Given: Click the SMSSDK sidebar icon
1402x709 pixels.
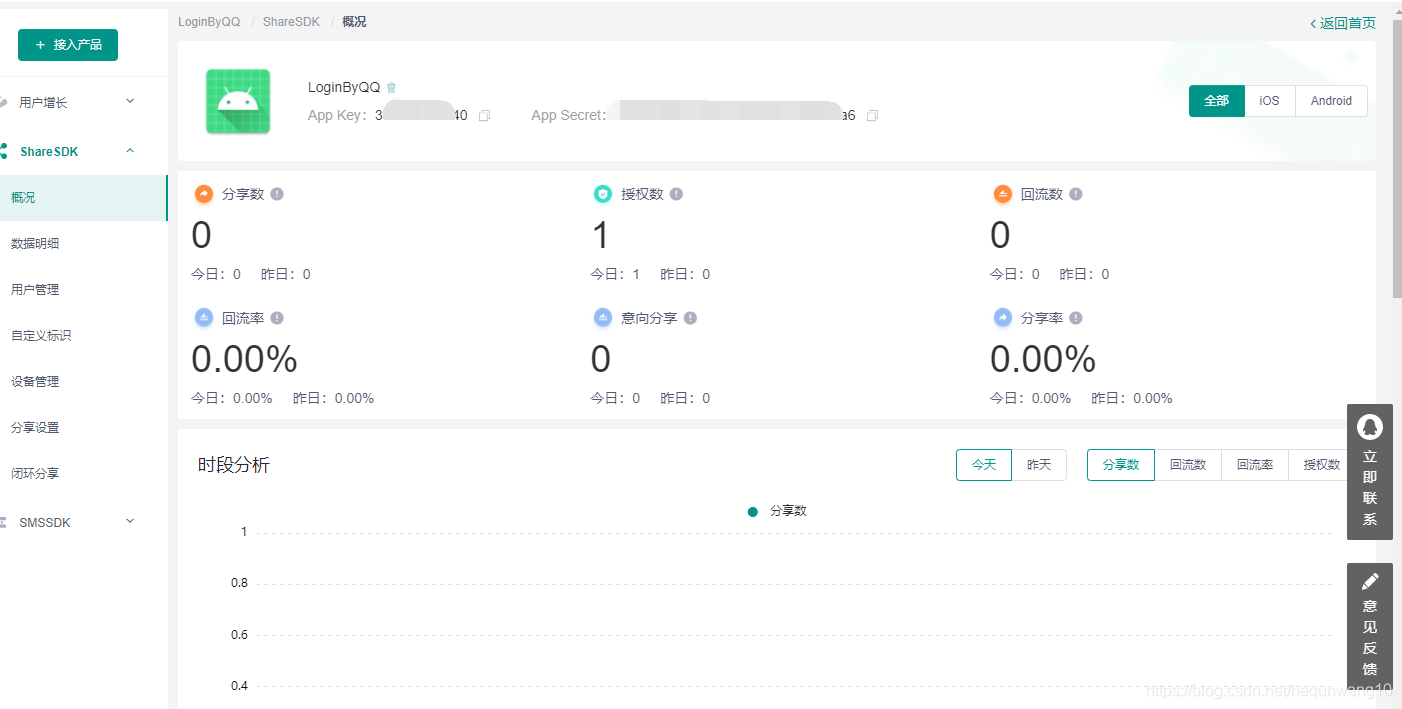Looking at the screenshot, I should [x=5, y=523].
